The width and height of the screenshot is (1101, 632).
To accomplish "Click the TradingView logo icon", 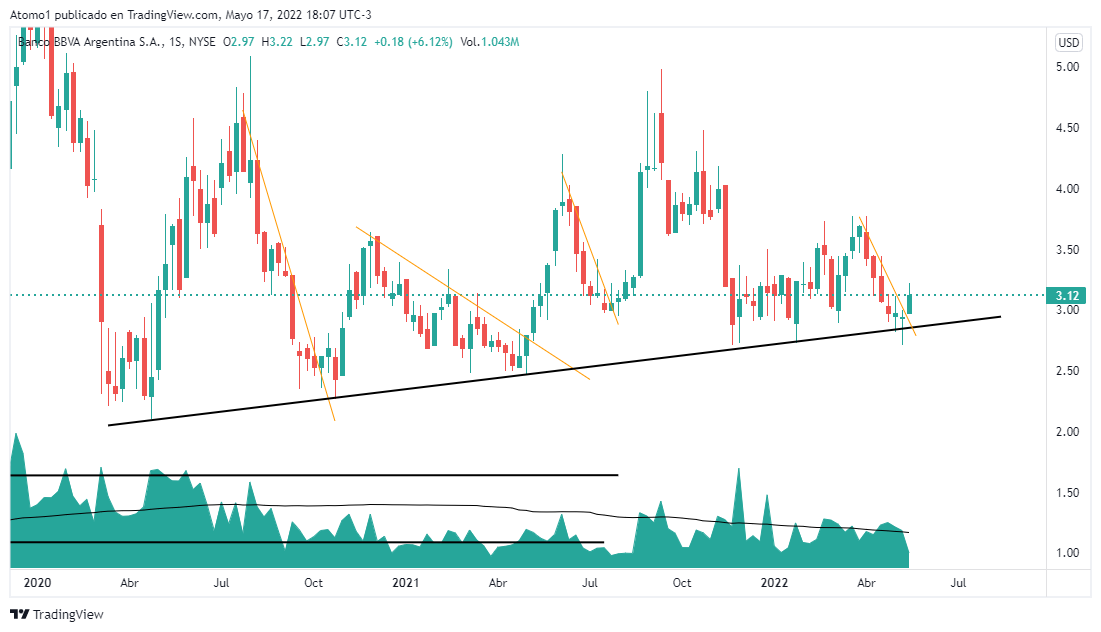I will pyautogui.click(x=19, y=614).
